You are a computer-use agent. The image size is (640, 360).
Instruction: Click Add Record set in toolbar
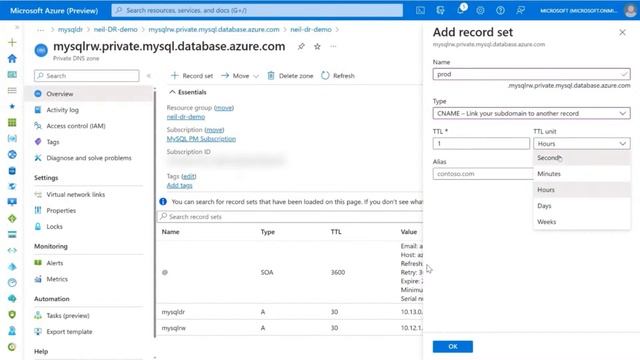pyautogui.click(x=192, y=76)
